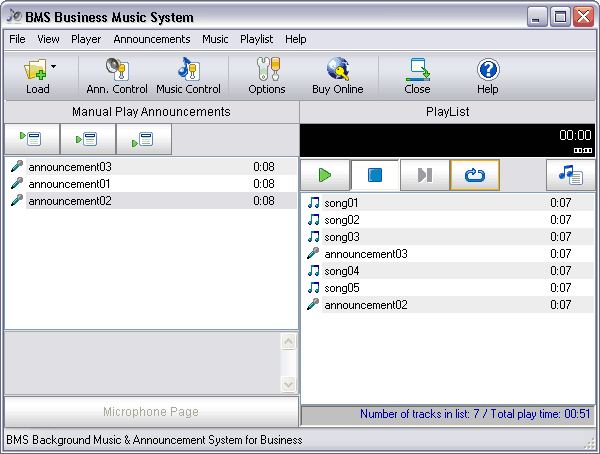Image resolution: width=600 pixels, height=454 pixels.
Task: Click the notes area scroll up arrow
Action: point(289,341)
